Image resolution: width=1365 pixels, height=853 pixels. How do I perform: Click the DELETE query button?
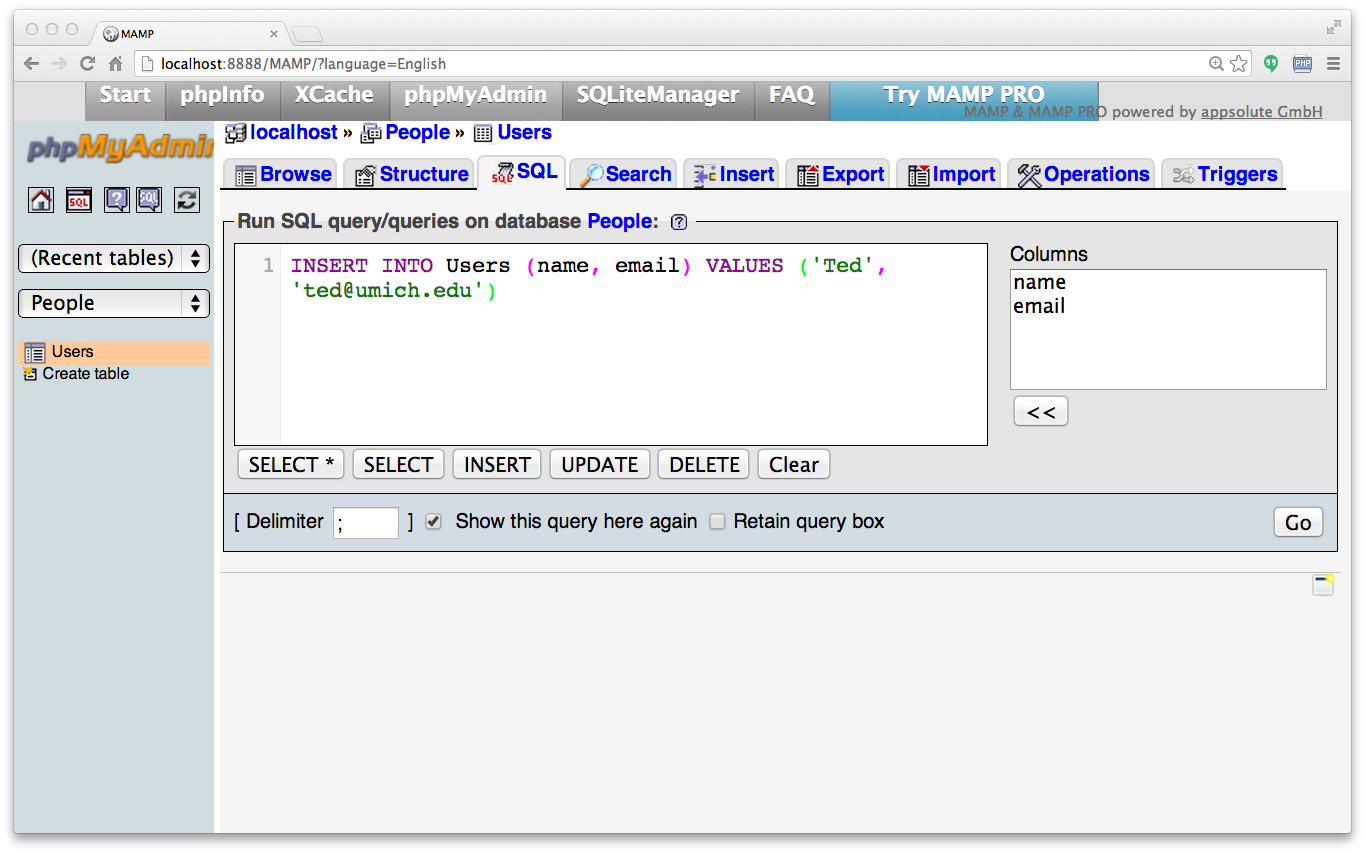tap(704, 465)
